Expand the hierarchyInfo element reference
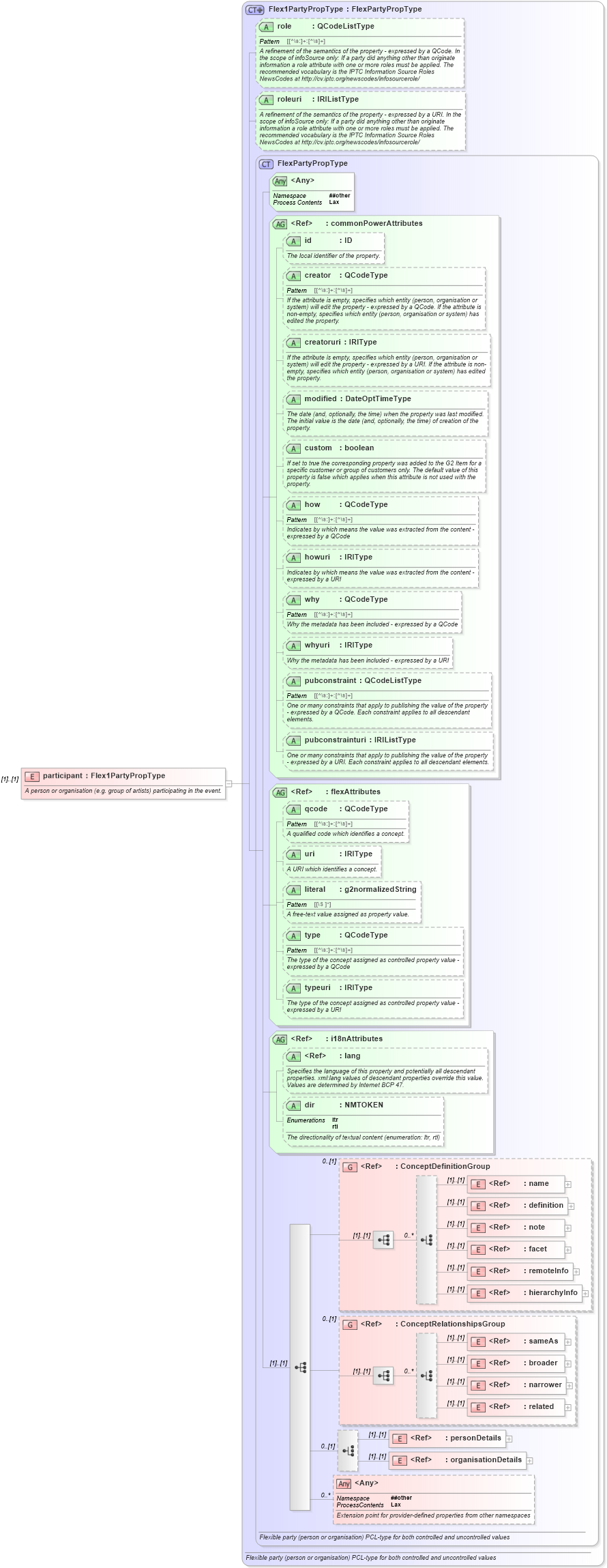Image resolution: width=607 pixels, height=1568 pixels. (x=585, y=1294)
